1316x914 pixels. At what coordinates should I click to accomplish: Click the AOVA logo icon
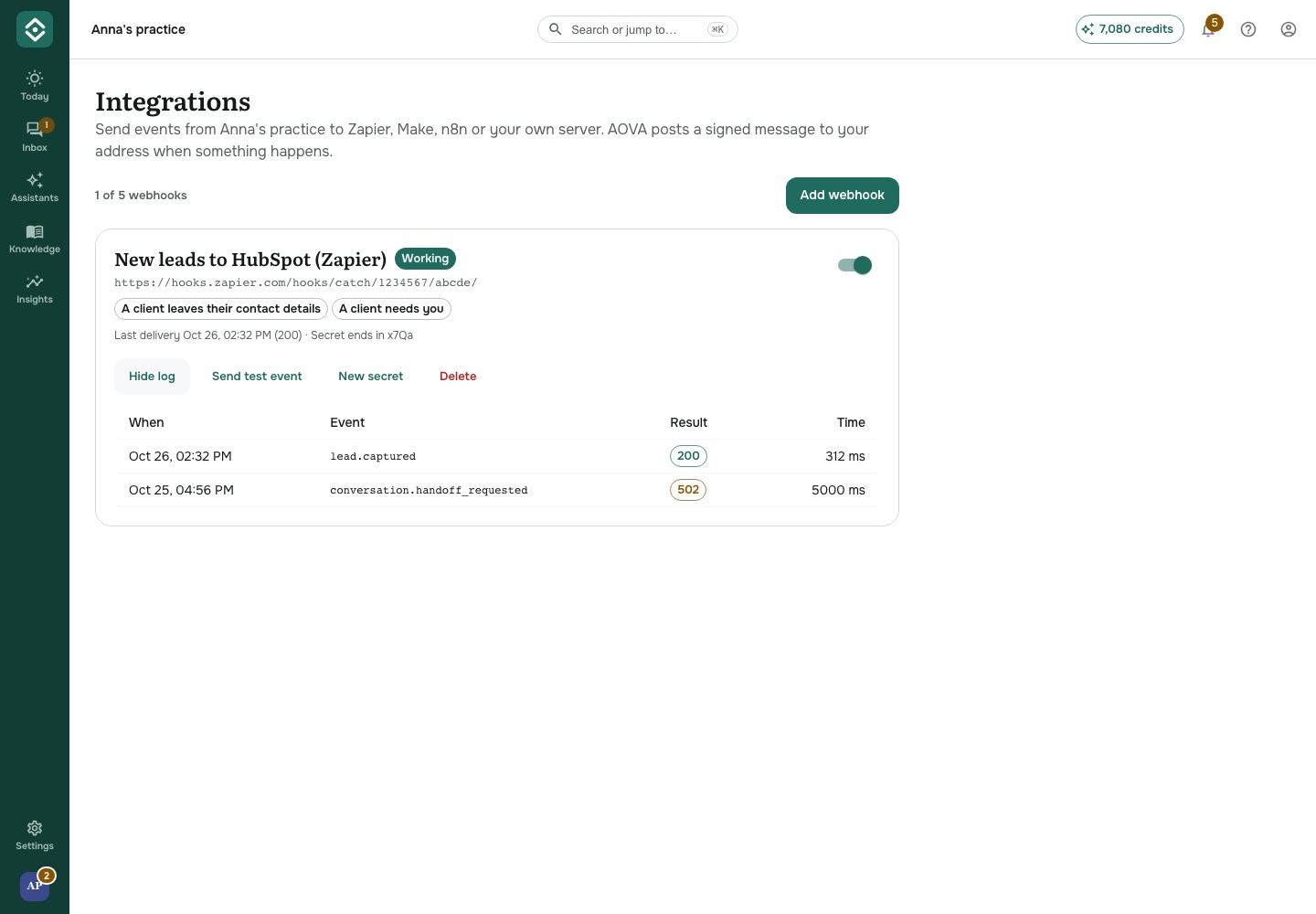pyautogui.click(x=35, y=29)
